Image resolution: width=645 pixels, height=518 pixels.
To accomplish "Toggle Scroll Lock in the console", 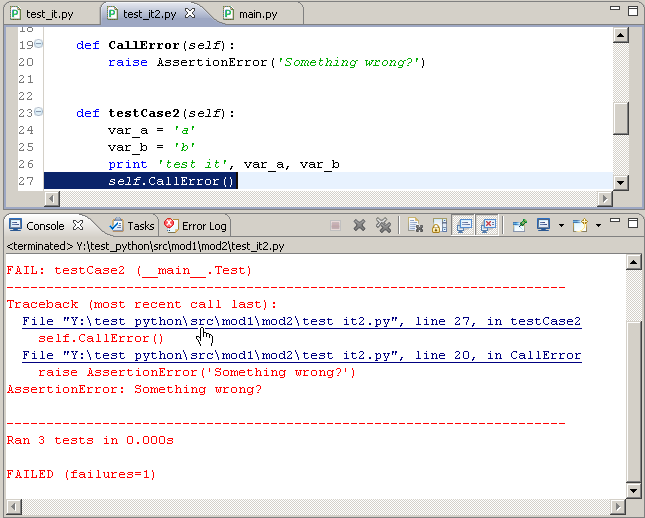I will tap(439, 225).
